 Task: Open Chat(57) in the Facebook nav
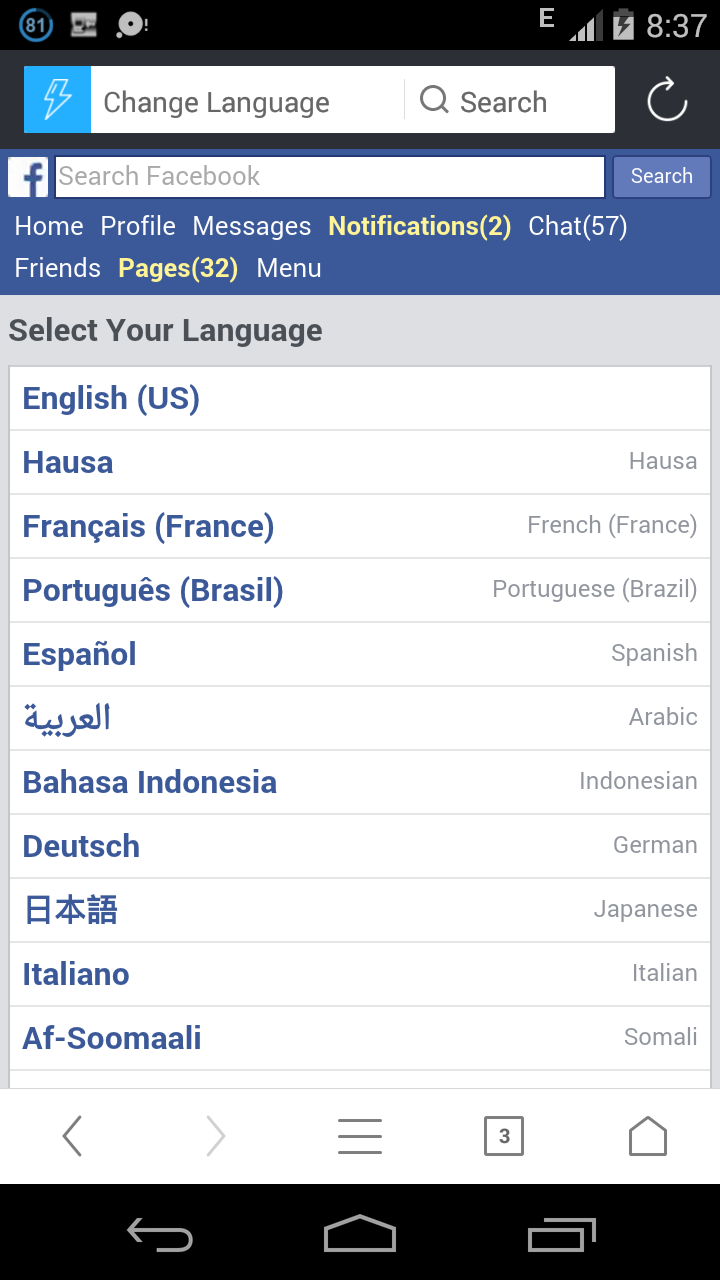577,227
